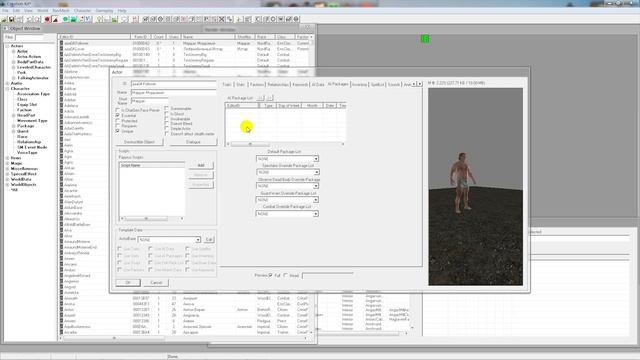This screenshot has width=640, height=360.
Task: Toggle the Protected checkbox
Action: [x=118, y=121]
